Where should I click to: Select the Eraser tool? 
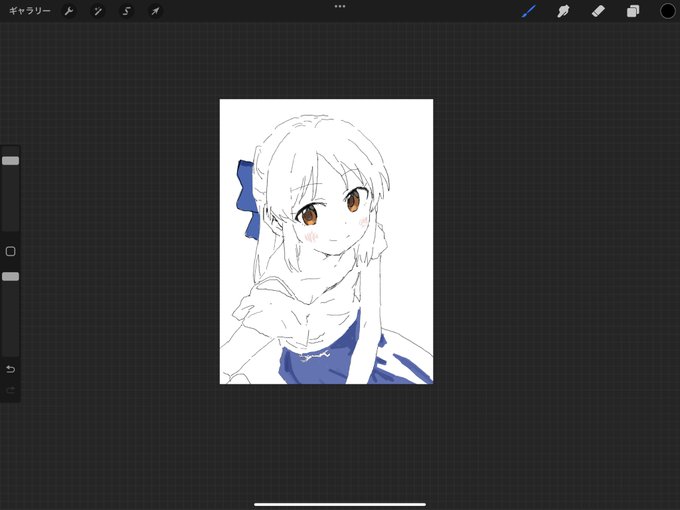coord(598,11)
